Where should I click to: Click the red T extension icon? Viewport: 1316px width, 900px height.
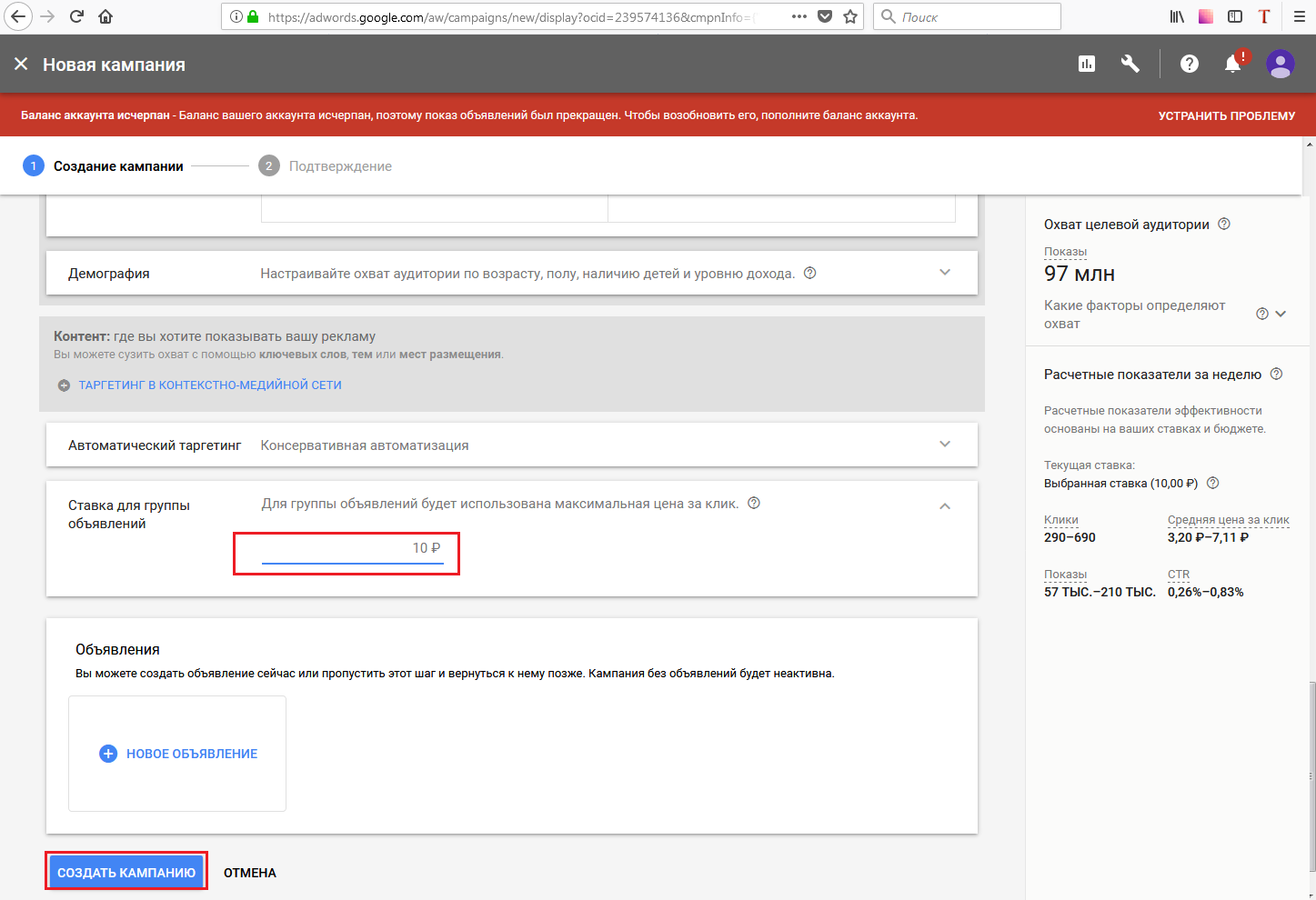(1264, 16)
